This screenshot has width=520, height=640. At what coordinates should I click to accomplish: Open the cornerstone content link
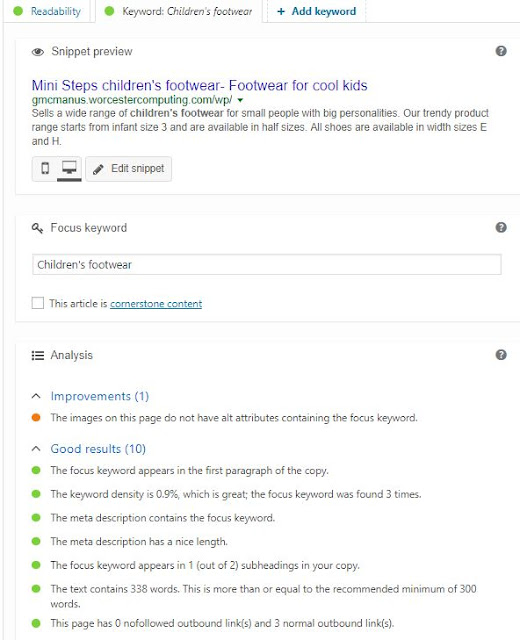pos(156,304)
